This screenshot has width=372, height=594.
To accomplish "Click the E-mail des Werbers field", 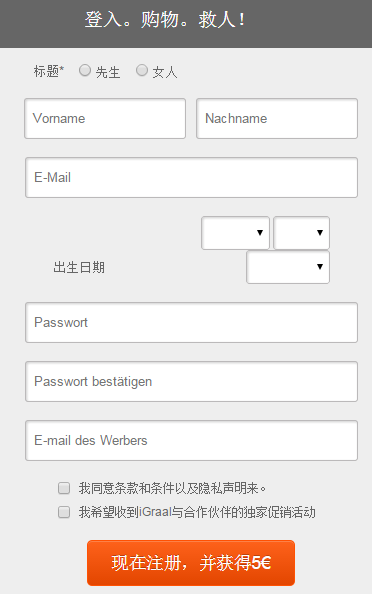I will point(191,441).
